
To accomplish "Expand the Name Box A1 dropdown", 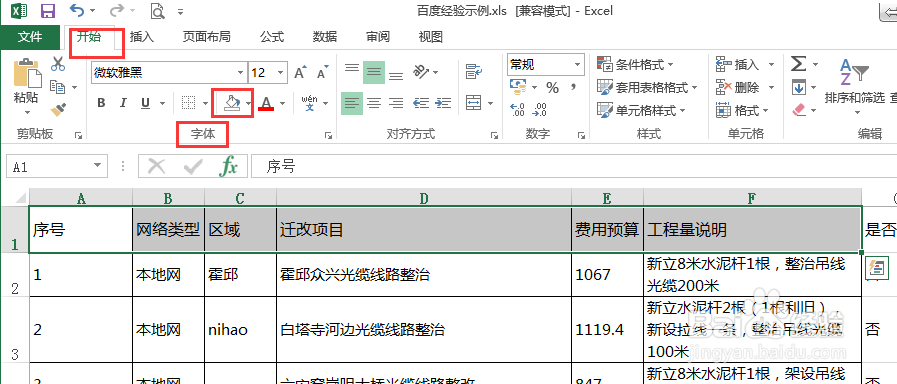I will pos(96,167).
